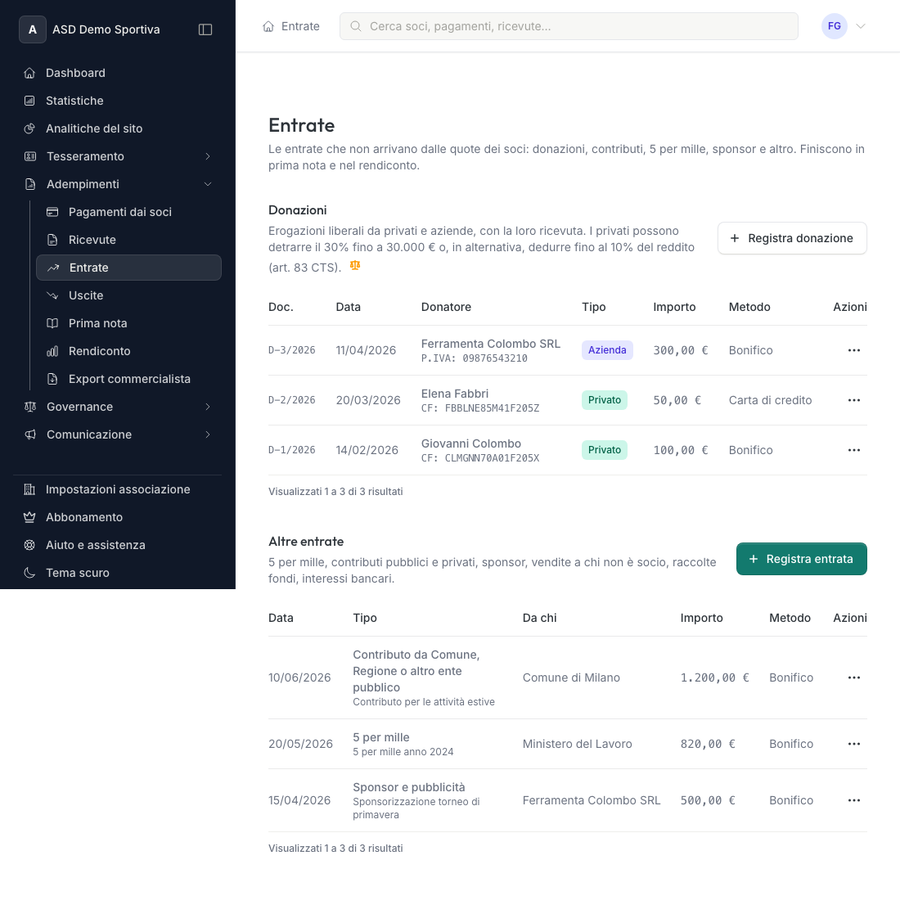
Task: Click the Rendiconto bar chart icon
Action: pos(52,351)
